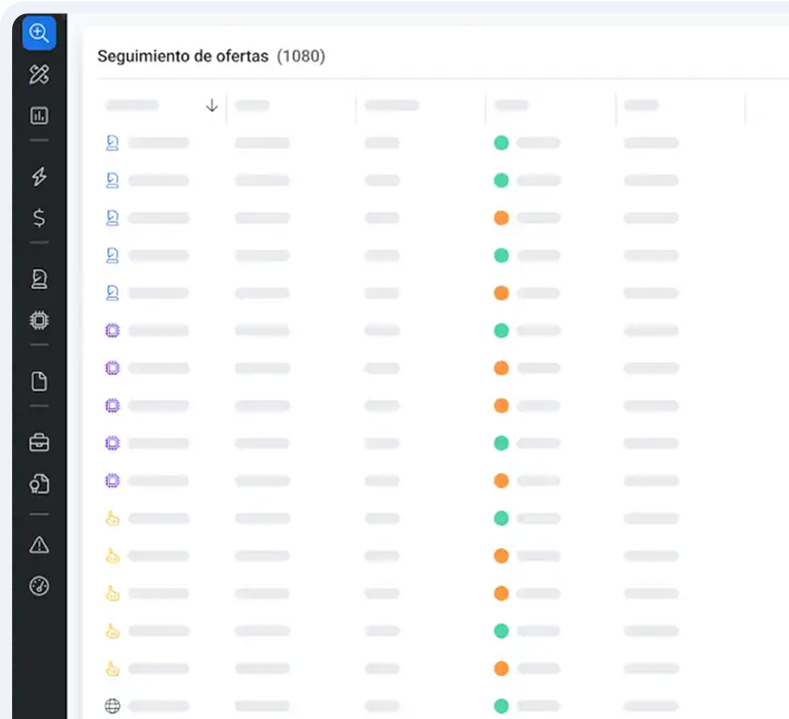
Task: Open the processor chip sidebar icon
Action: pos(39,320)
